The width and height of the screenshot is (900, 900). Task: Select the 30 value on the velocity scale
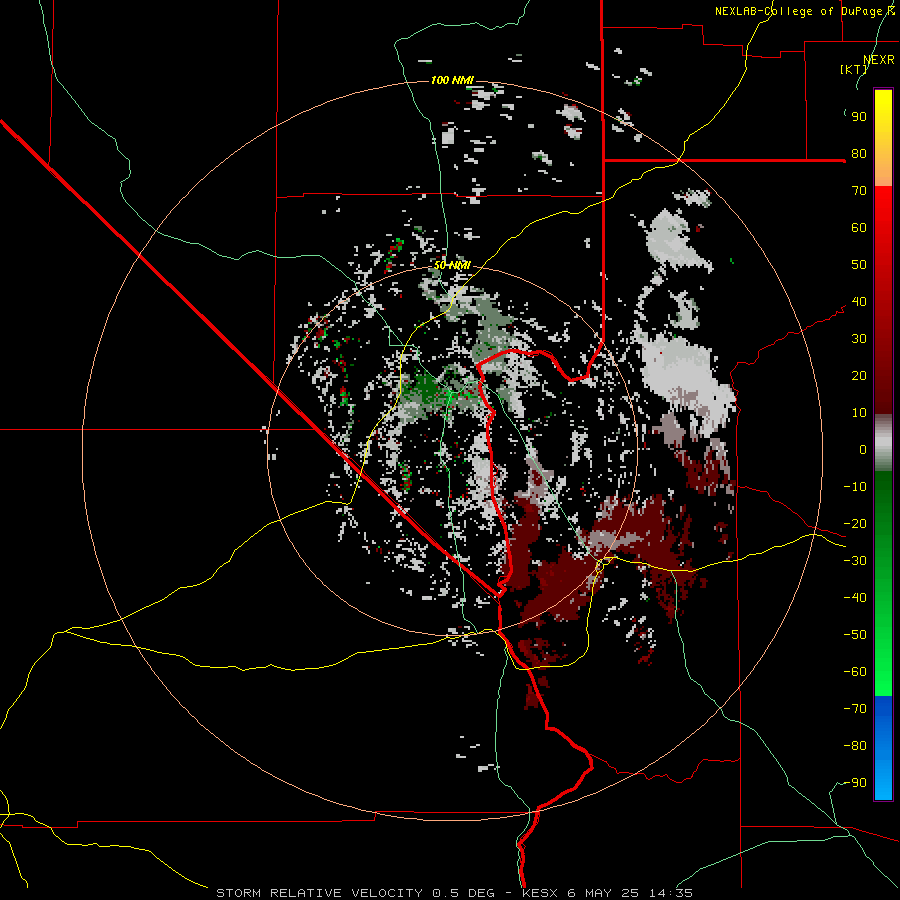pos(859,339)
